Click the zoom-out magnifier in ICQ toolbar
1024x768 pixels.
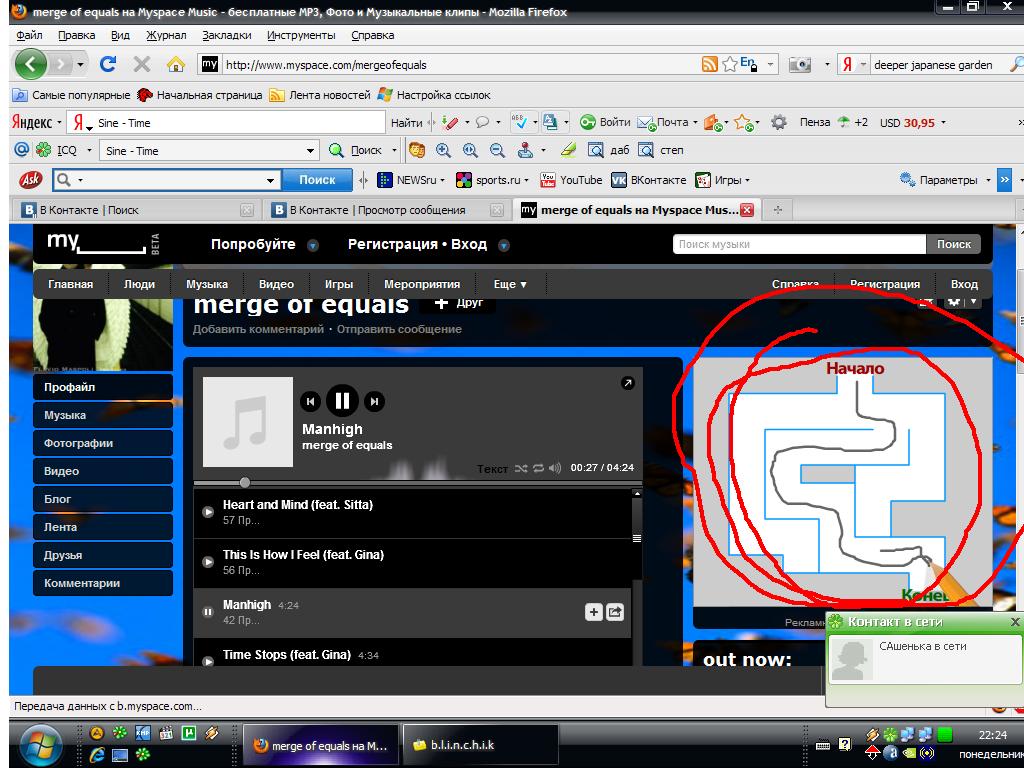[497, 150]
